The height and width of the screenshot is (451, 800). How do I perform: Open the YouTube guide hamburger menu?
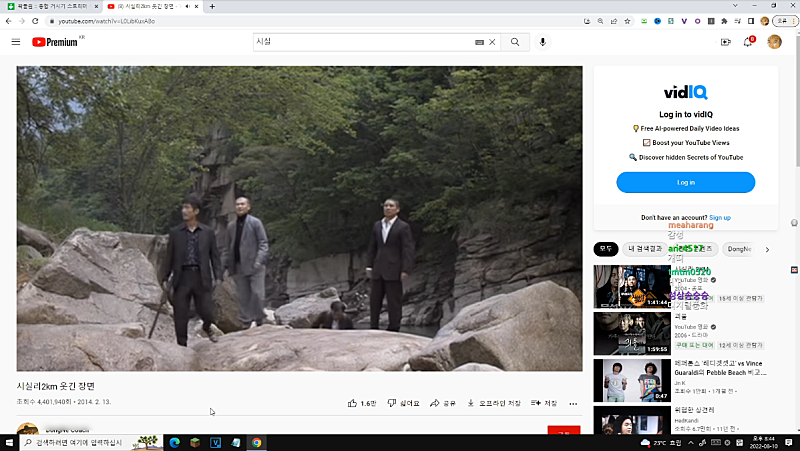coord(16,42)
